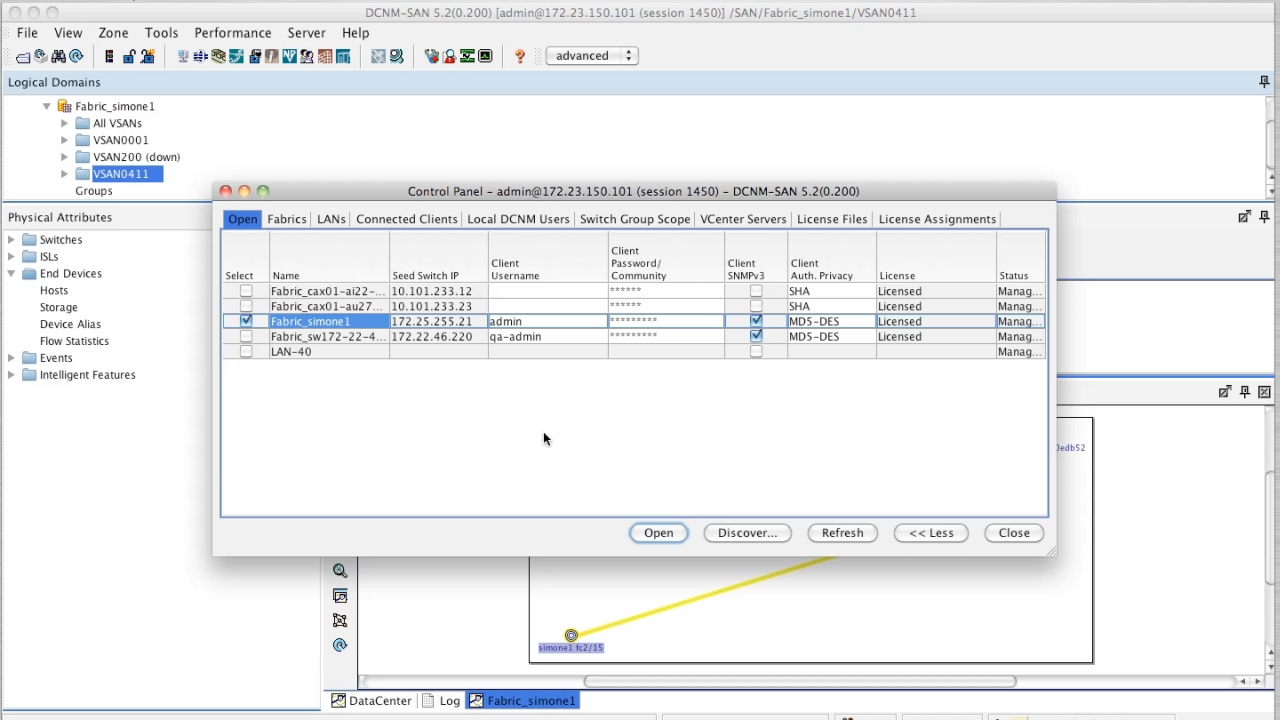Toggle SNMPv3 checkbox for LAN-40 row
Screen dimensions: 1280x720
point(756,351)
